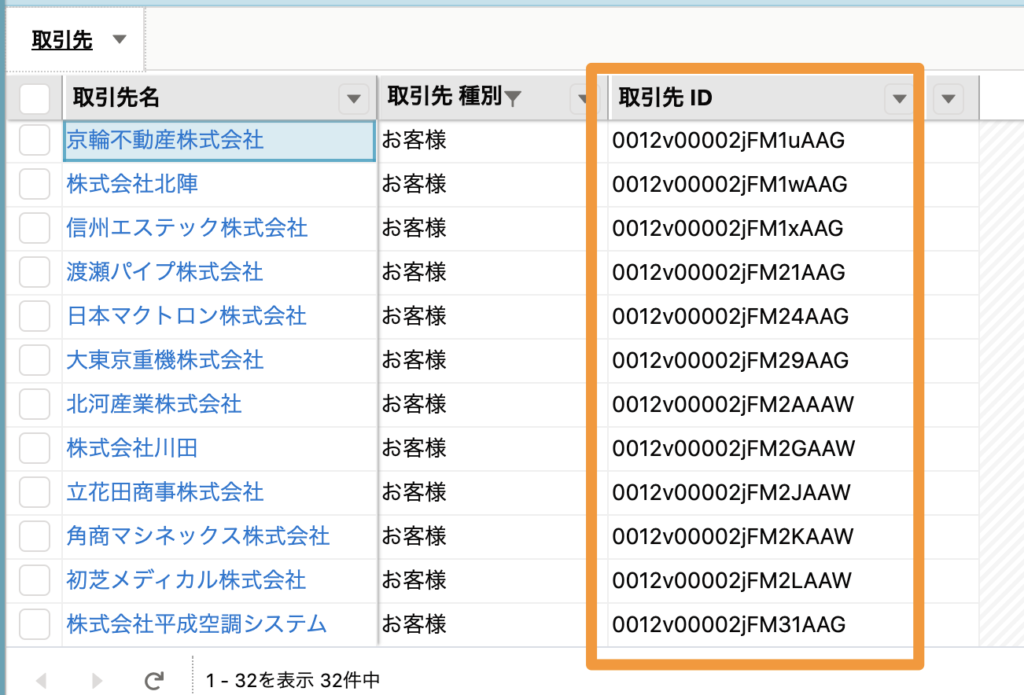Check the box for 信州エステック株式会社
Screen dimensions: 1024x695
click(35, 228)
